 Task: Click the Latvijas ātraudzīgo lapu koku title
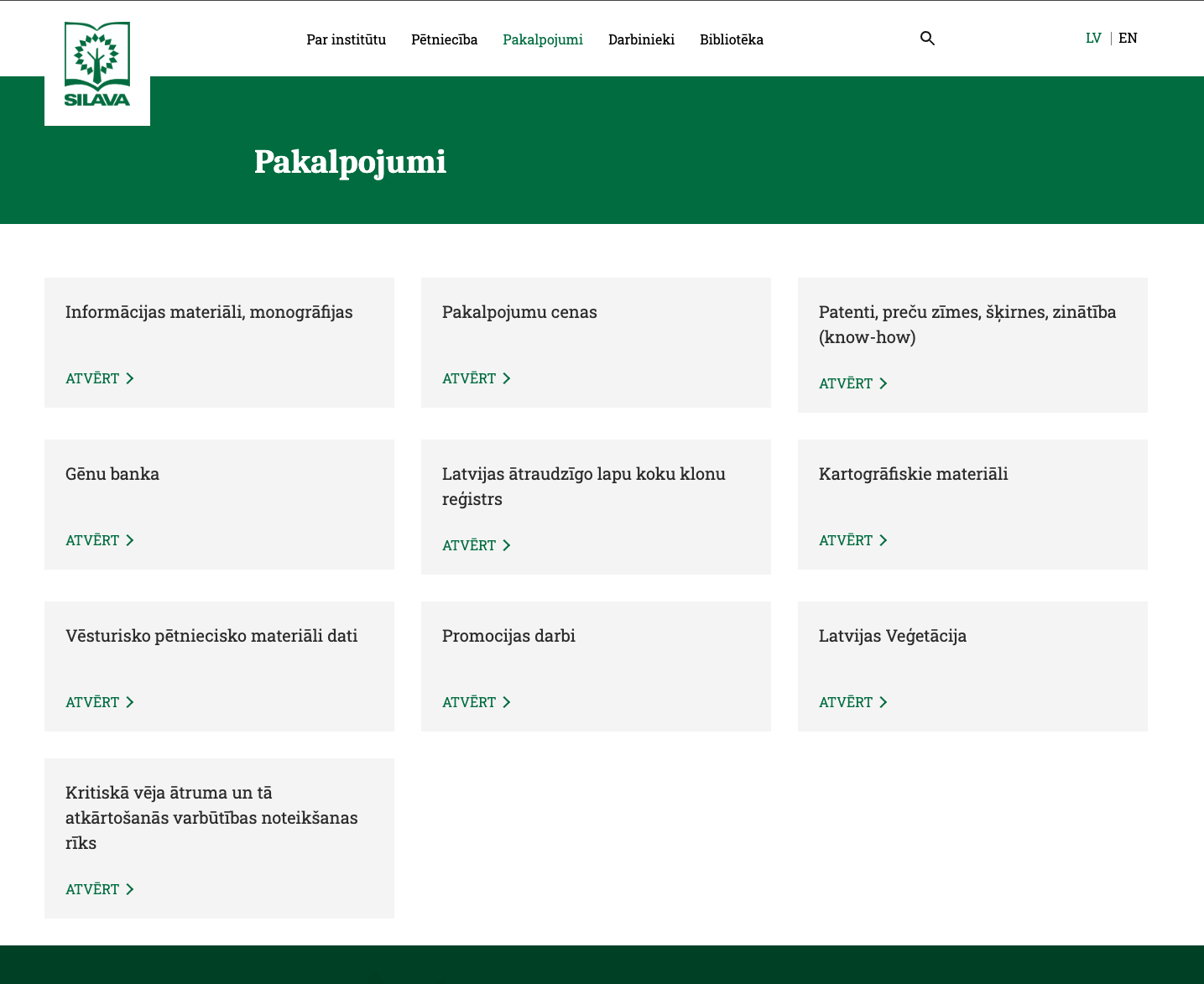click(584, 487)
